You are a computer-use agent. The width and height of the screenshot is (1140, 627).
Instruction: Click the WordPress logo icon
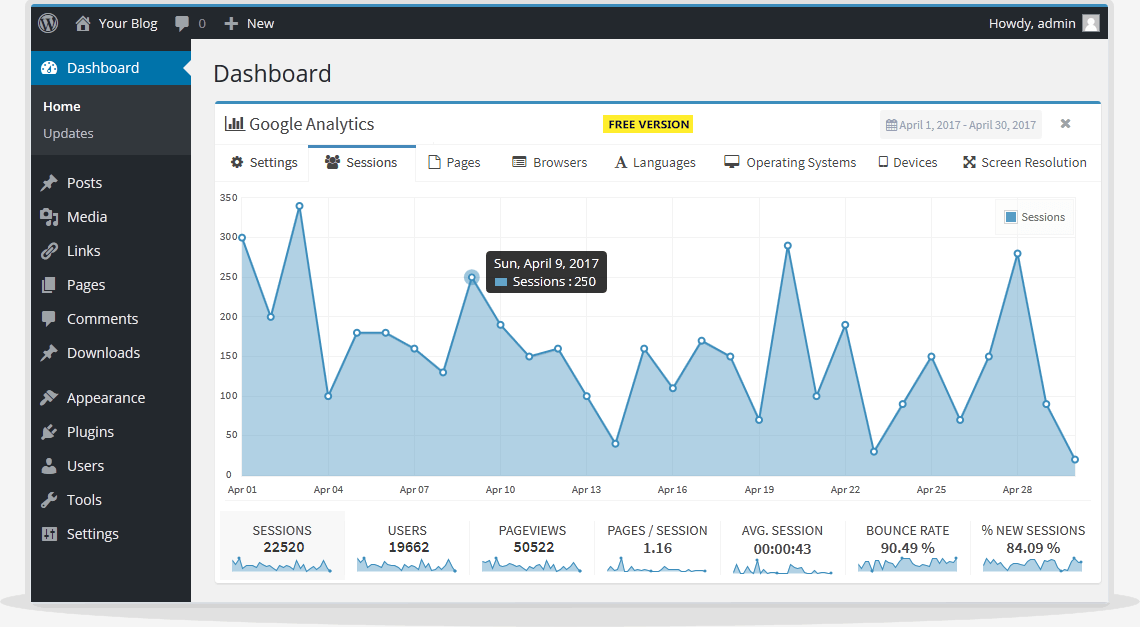pyautogui.click(x=48, y=23)
